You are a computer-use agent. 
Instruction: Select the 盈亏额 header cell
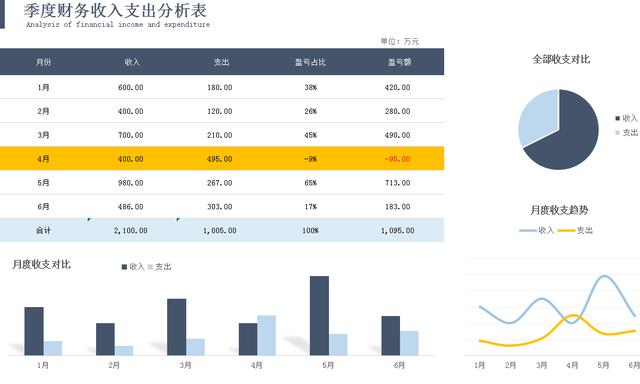[x=399, y=62]
